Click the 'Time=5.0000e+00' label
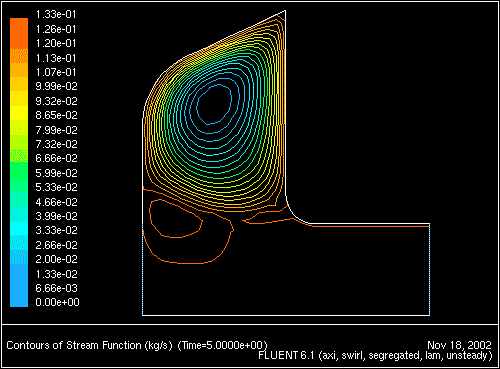The height and width of the screenshot is (369, 500). coord(223,345)
